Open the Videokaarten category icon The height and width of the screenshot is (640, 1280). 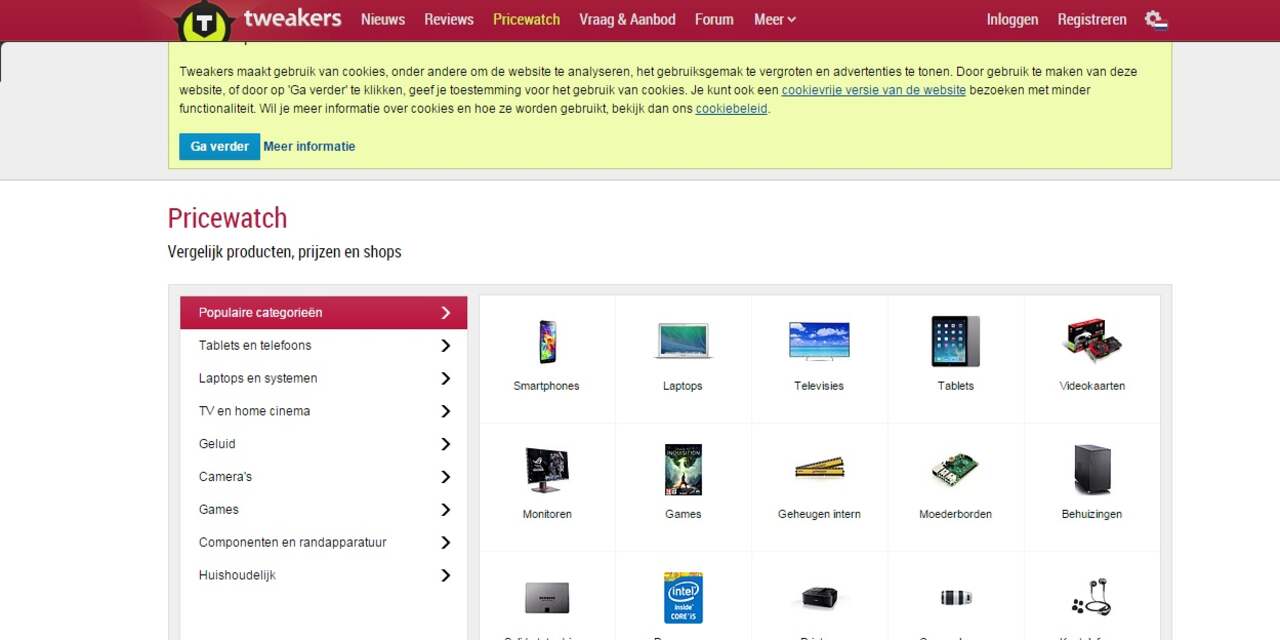pyautogui.click(x=1091, y=341)
